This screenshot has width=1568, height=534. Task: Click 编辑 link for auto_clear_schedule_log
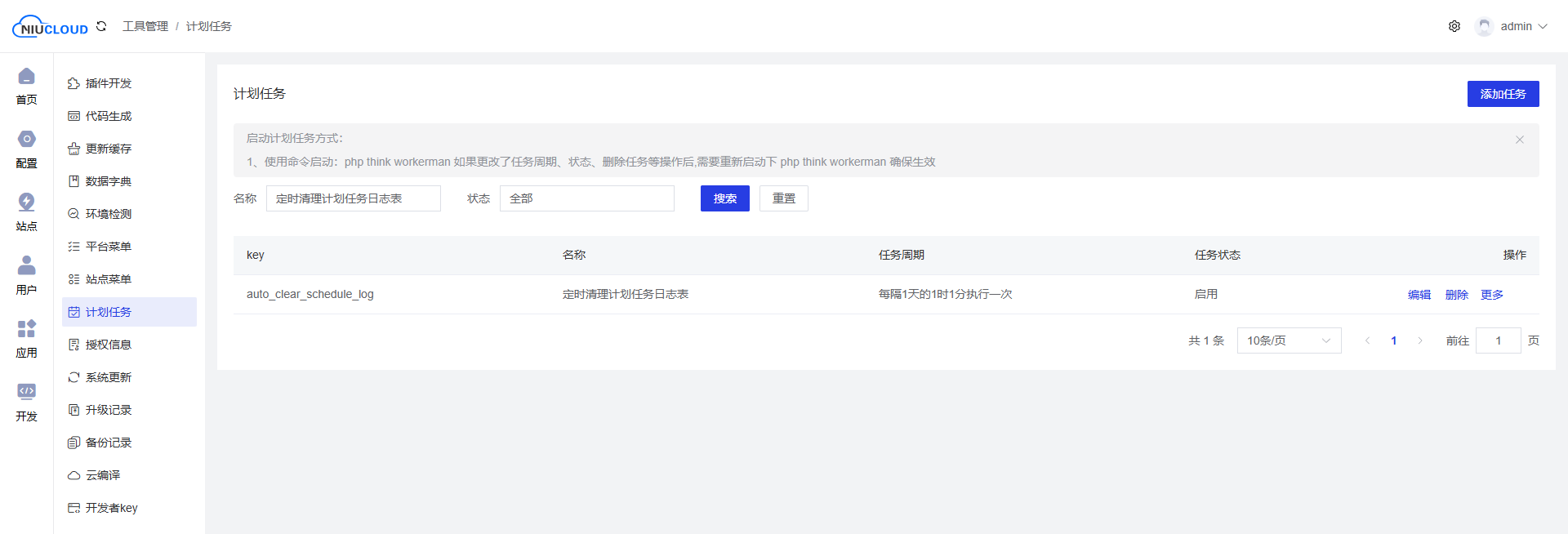tap(1419, 295)
